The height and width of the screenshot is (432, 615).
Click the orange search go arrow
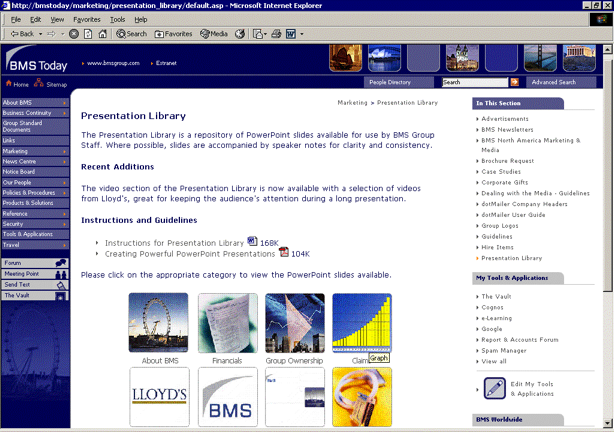click(x=515, y=82)
